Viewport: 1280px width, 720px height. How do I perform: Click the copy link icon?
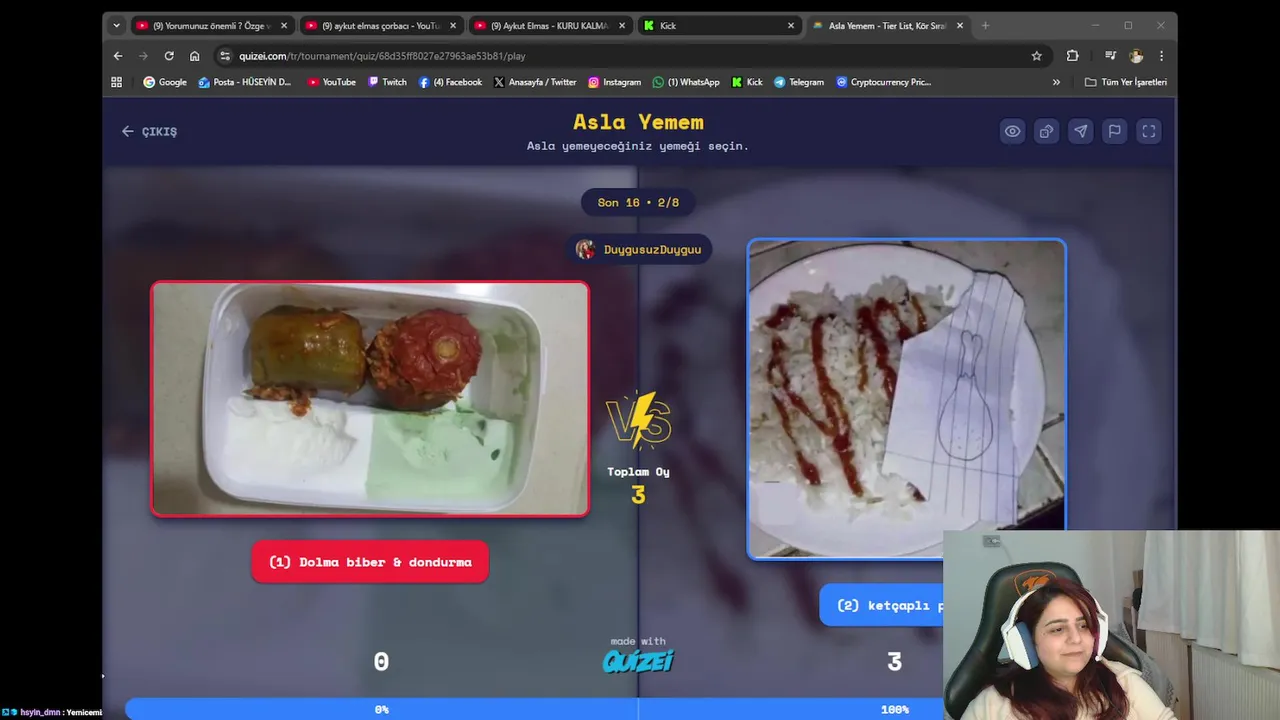click(1046, 131)
